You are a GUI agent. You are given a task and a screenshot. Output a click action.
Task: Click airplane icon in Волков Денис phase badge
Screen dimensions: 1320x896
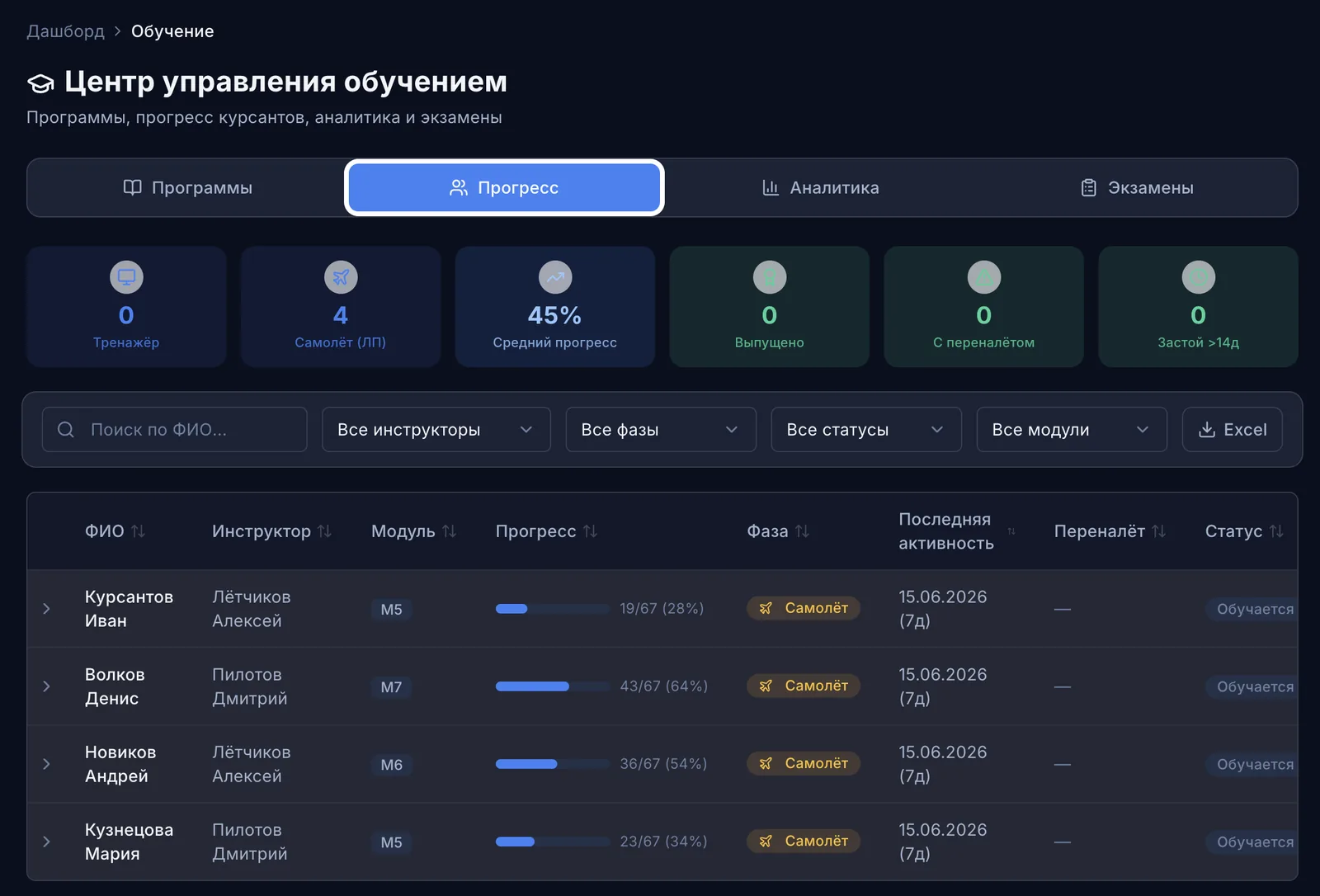(766, 686)
